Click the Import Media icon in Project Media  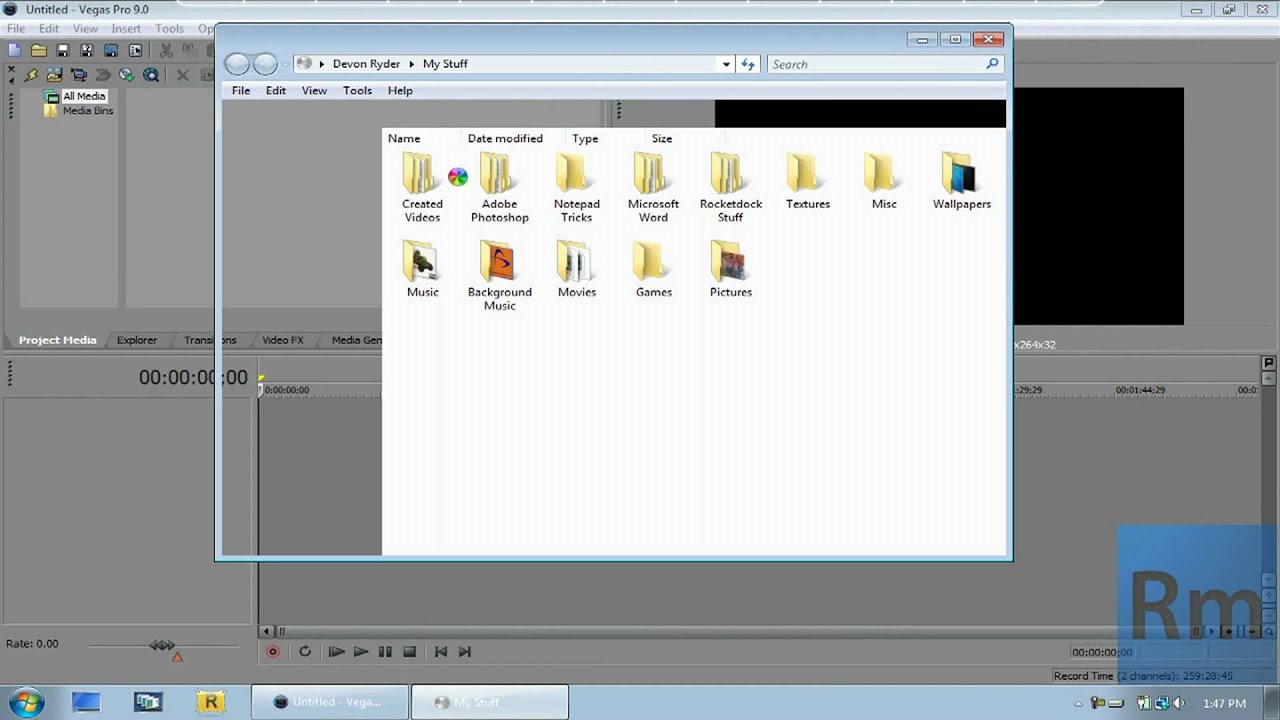pyautogui.click(x=54, y=75)
